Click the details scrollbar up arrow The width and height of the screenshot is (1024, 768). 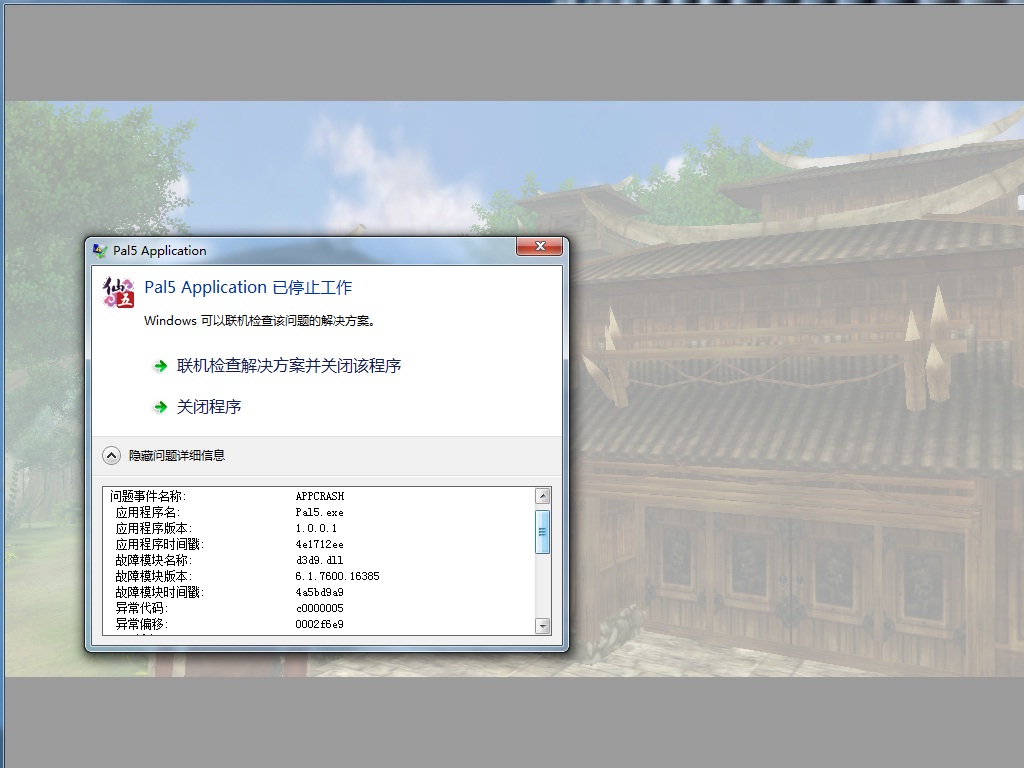[x=543, y=496]
